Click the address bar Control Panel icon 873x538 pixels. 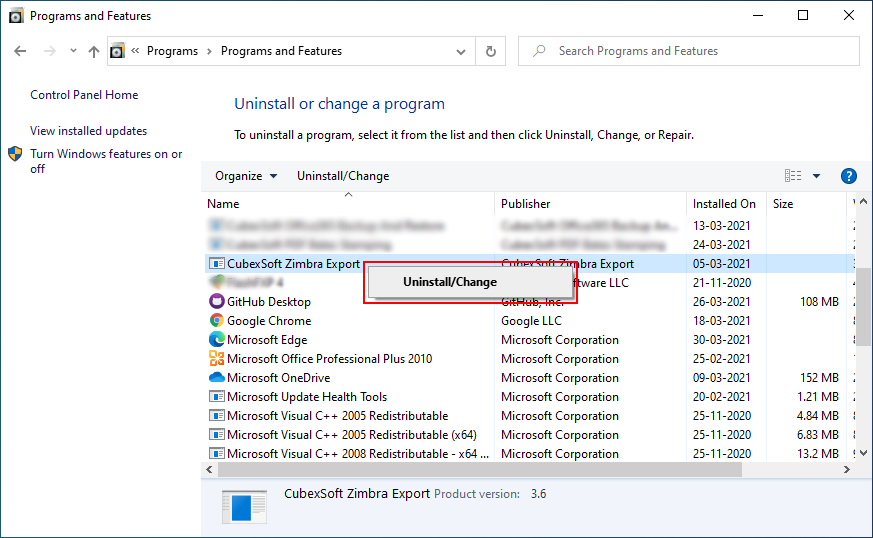117,51
